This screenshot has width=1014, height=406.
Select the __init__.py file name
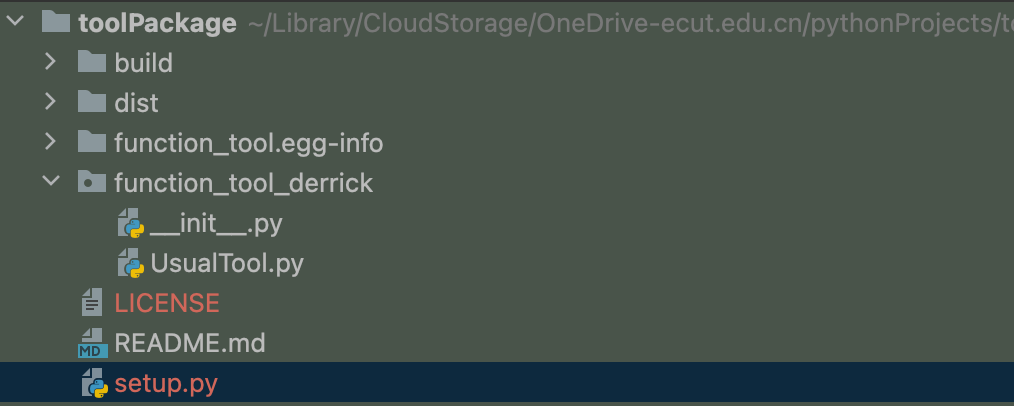click(x=216, y=223)
